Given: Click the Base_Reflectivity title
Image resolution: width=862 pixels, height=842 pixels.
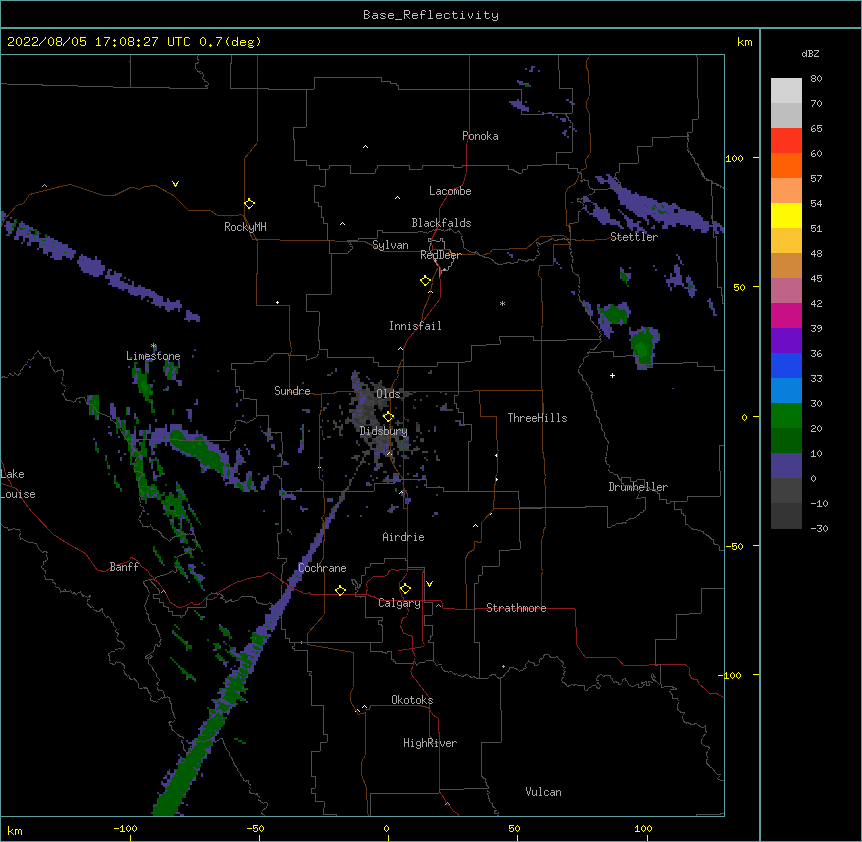Looking at the screenshot, I should click(x=431, y=15).
